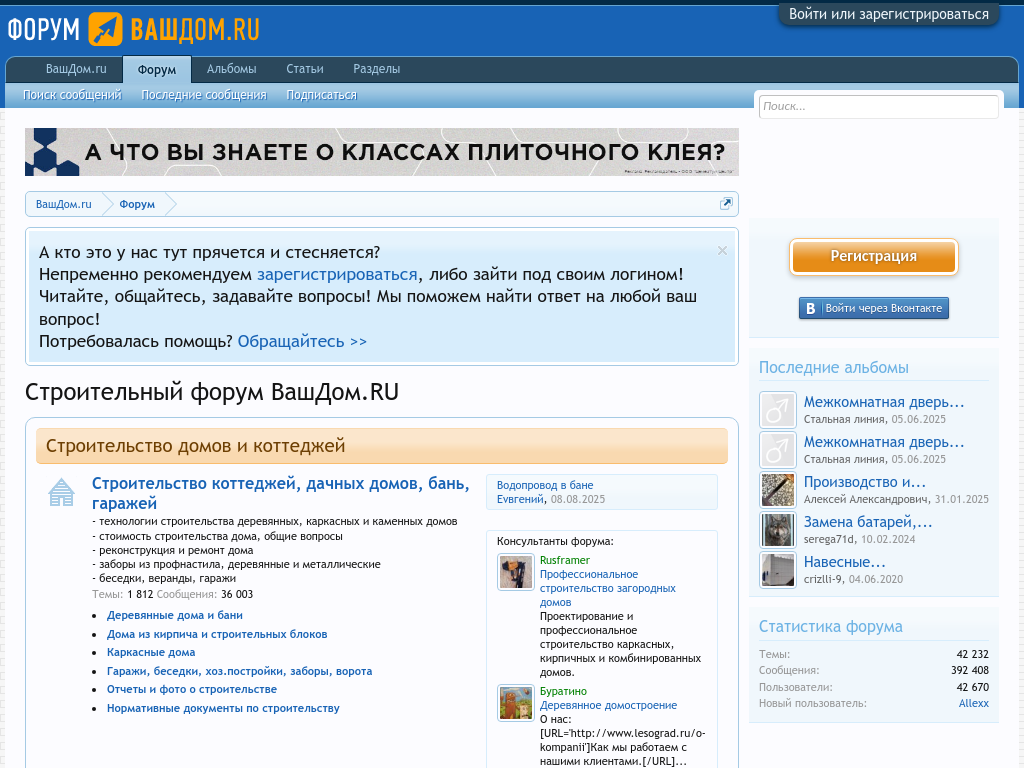This screenshot has width=1024, height=768.
Task: Click into the Поиск search field
Action: click(x=878, y=106)
